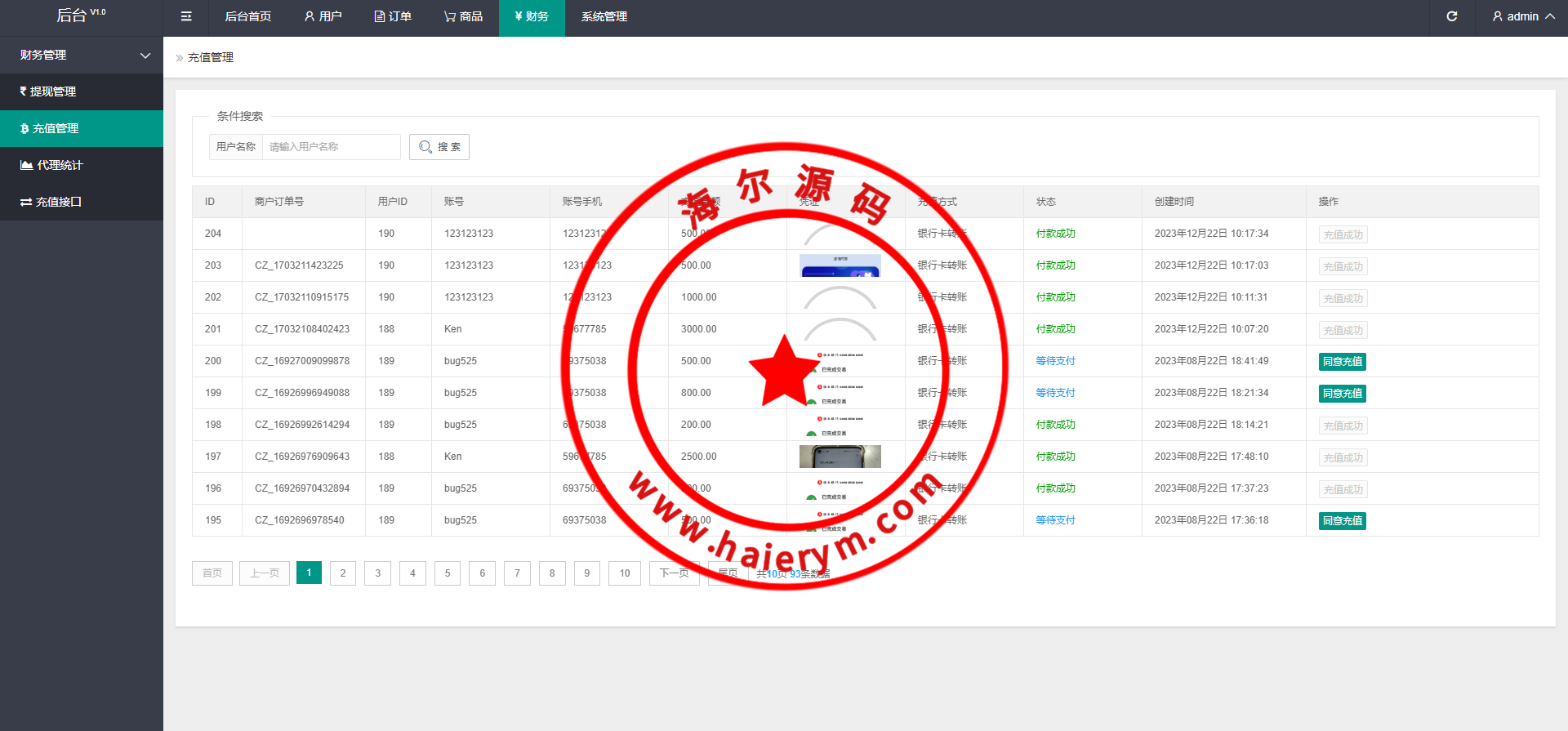Click the 下一页 pagination button
This screenshot has height=731, width=1568.
pos(675,573)
